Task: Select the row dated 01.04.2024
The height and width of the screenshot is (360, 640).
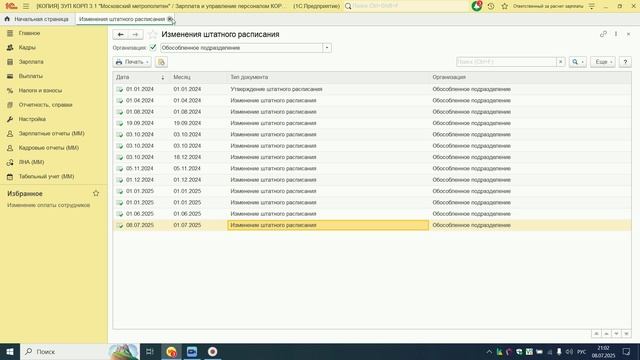Action: (372, 100)
